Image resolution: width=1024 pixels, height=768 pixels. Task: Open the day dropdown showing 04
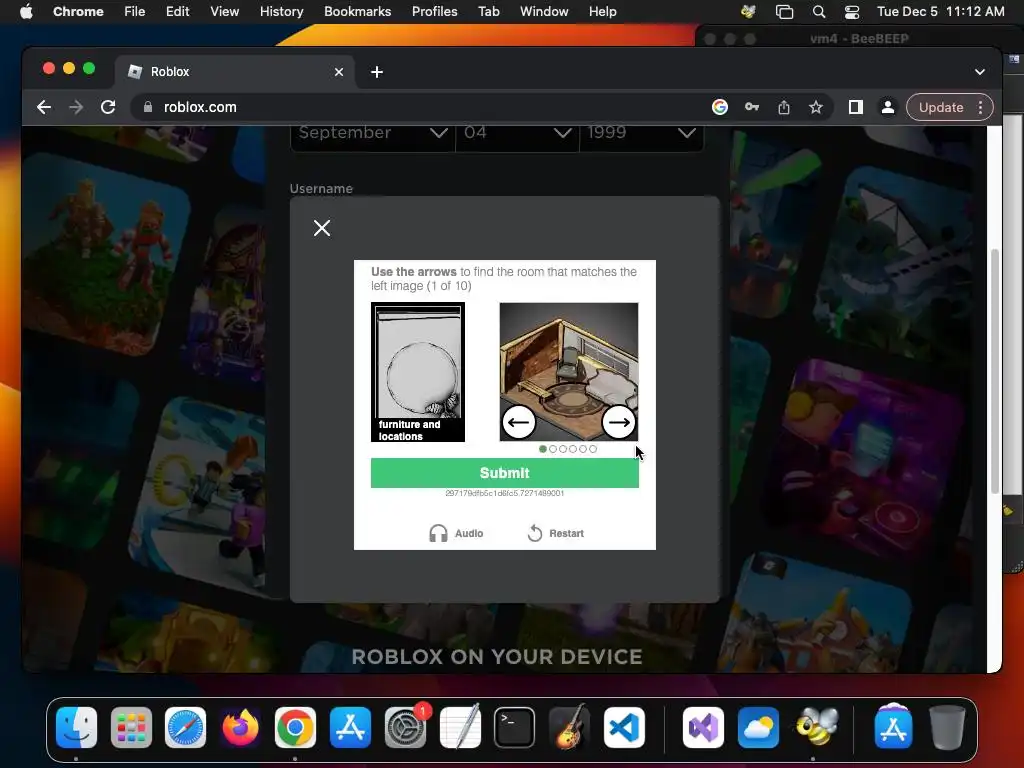tap(517, 133)
